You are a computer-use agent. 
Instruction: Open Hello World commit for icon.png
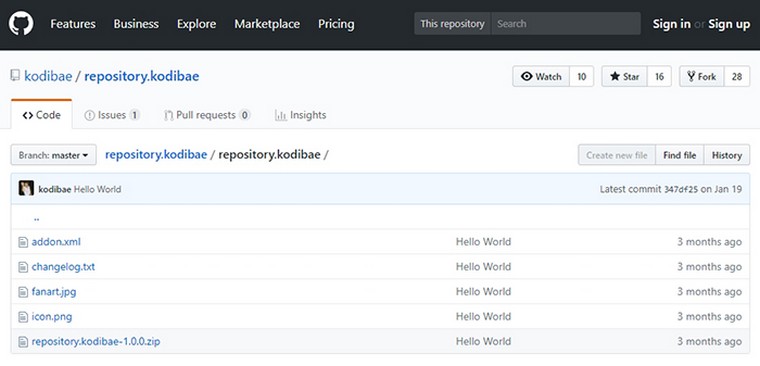click(483, 317)
